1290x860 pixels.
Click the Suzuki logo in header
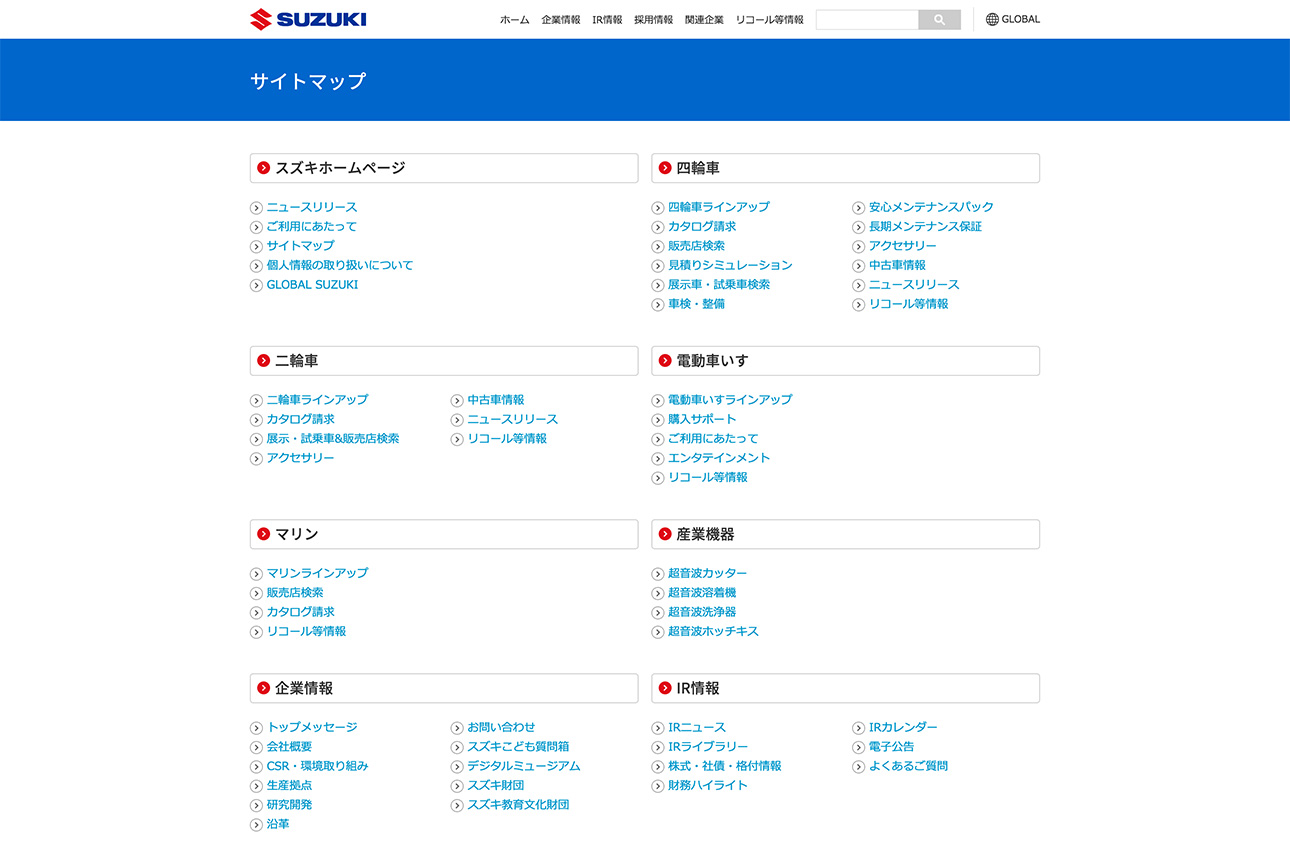[x=308, y=19]
